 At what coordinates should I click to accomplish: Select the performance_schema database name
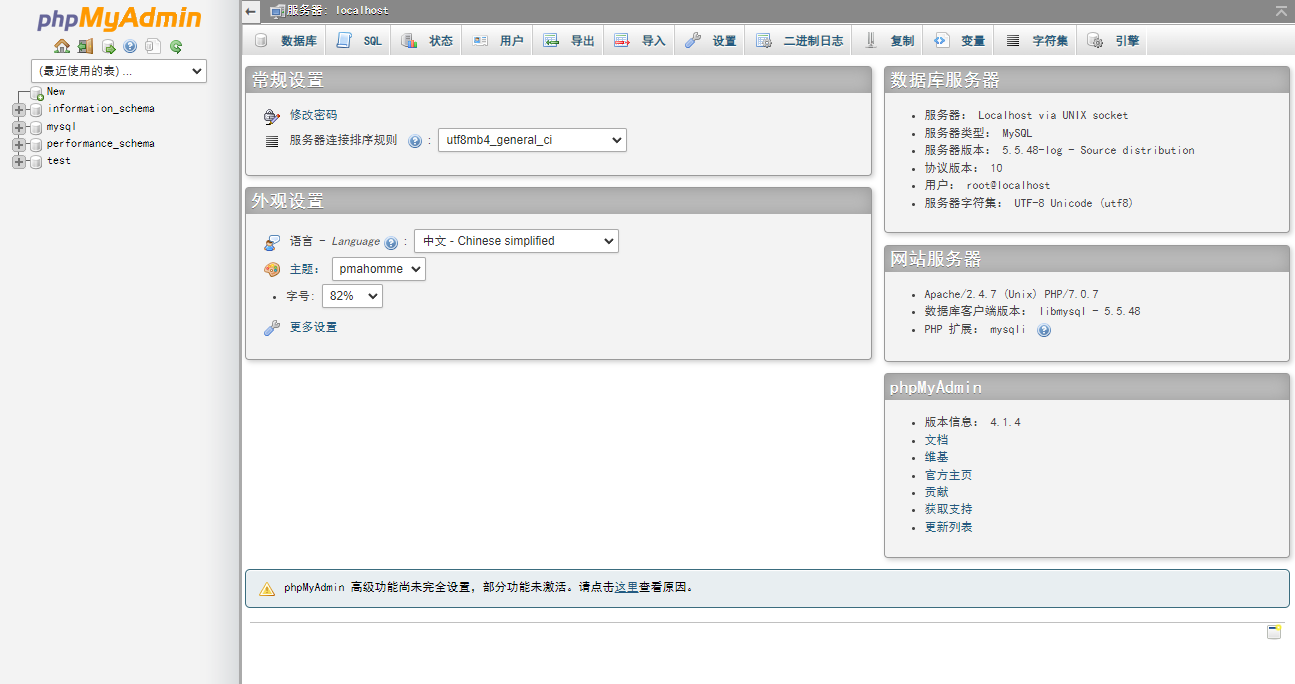[101, 144]
